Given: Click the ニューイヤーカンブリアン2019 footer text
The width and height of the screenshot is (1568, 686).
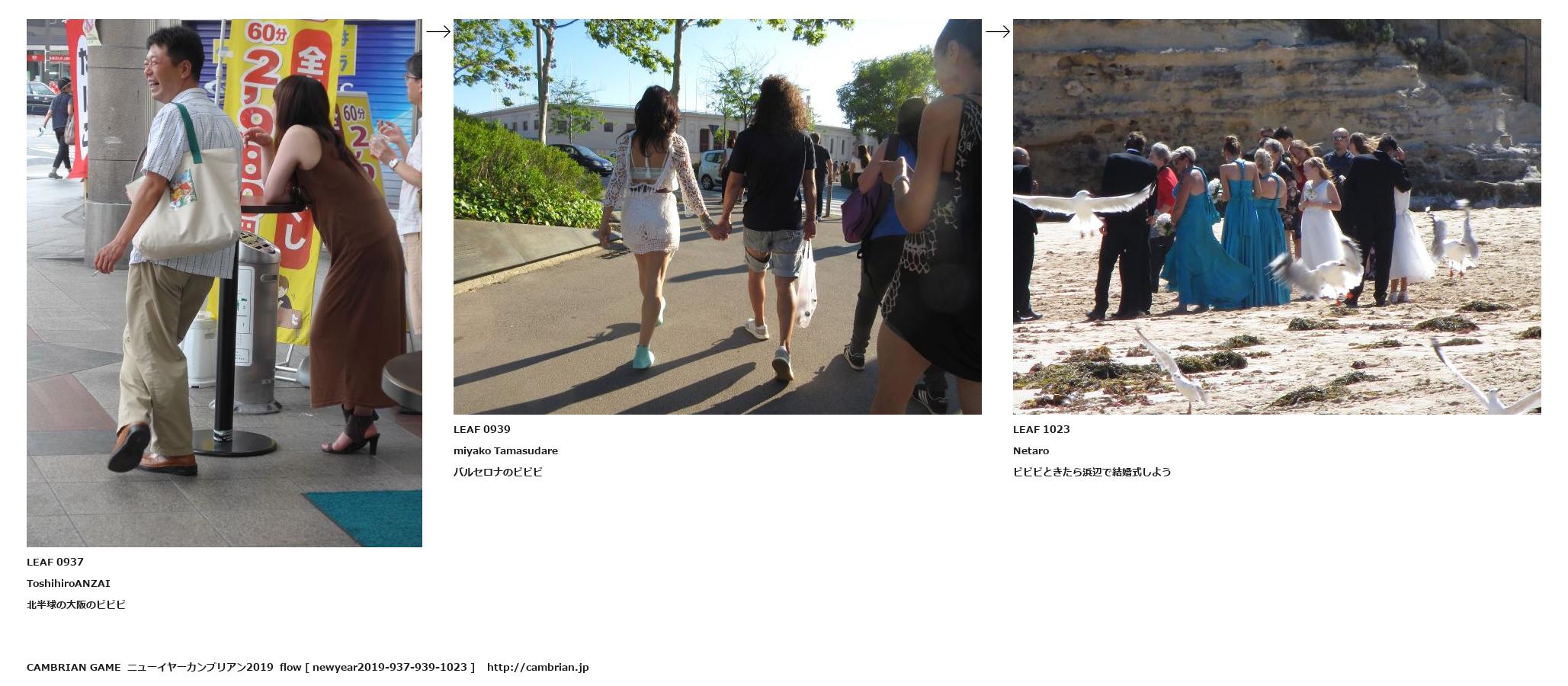Looking at the screenshot, I should [x=200, y=667].
